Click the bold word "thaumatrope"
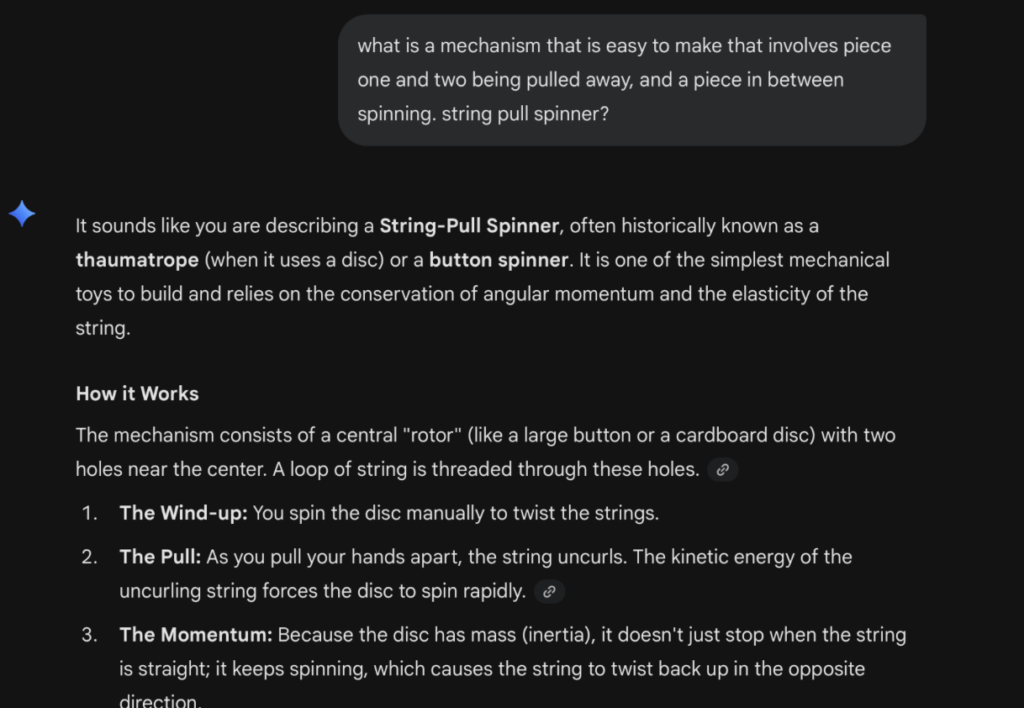The height and width of the screenshot is (708, 1024). point(137,260)
